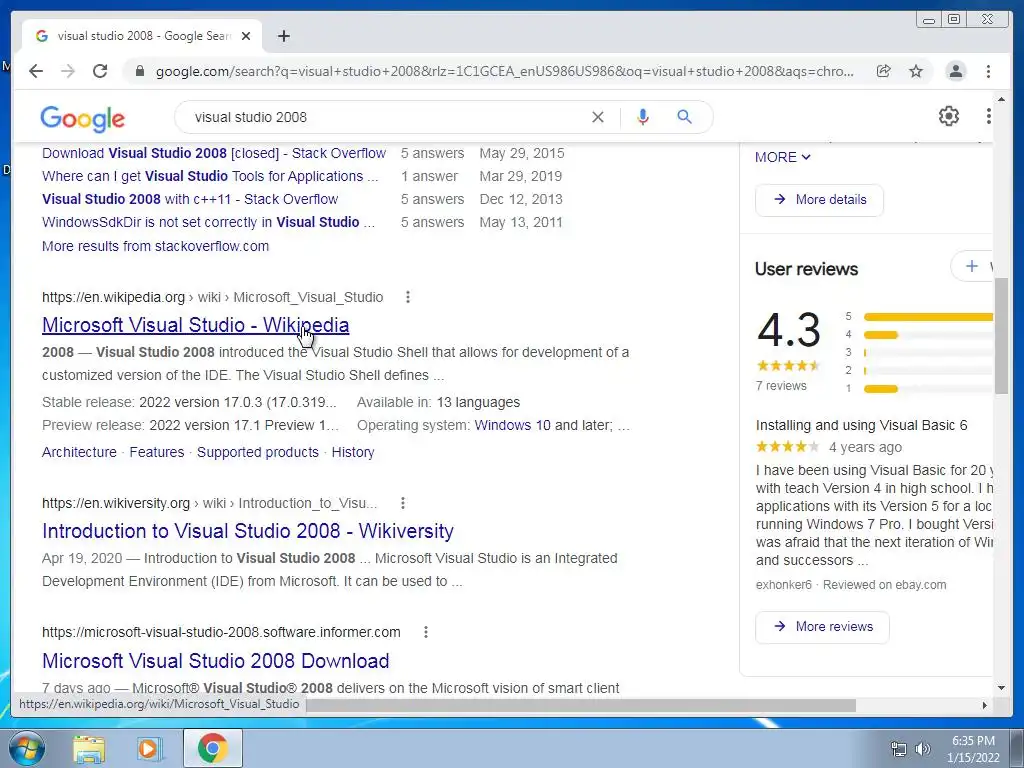Click the More reviews button
Viewport: 1024px width, 768px height.
[822, 627]
